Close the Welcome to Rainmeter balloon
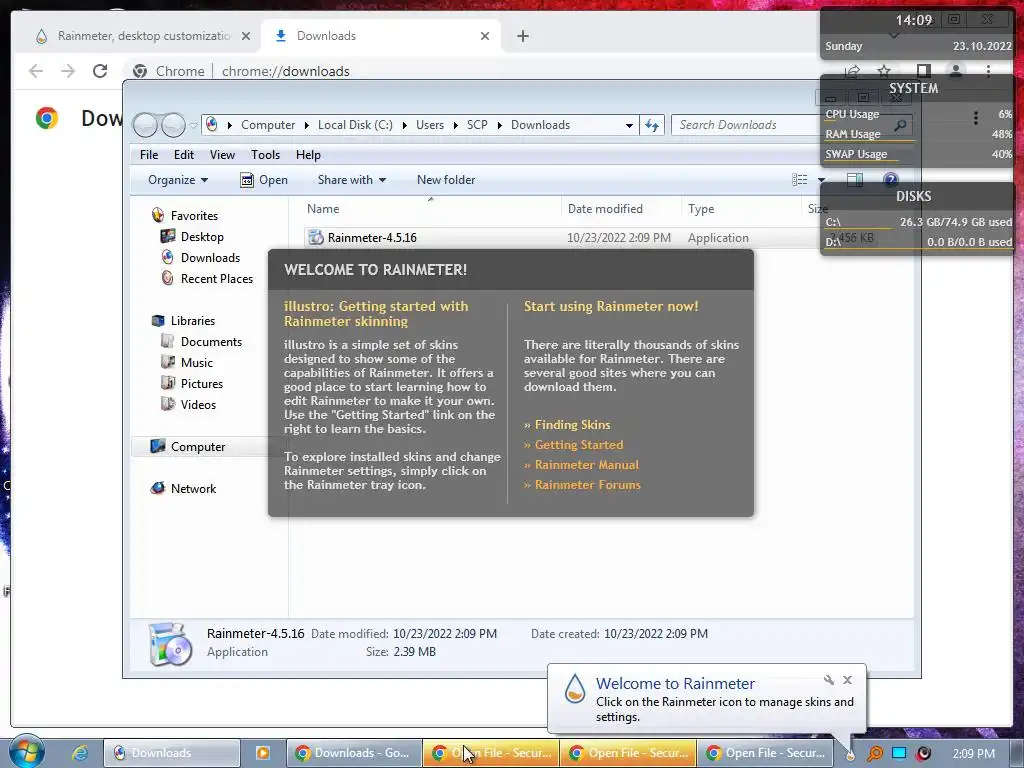The image size is (1024, 768). [x=847, y=680]
